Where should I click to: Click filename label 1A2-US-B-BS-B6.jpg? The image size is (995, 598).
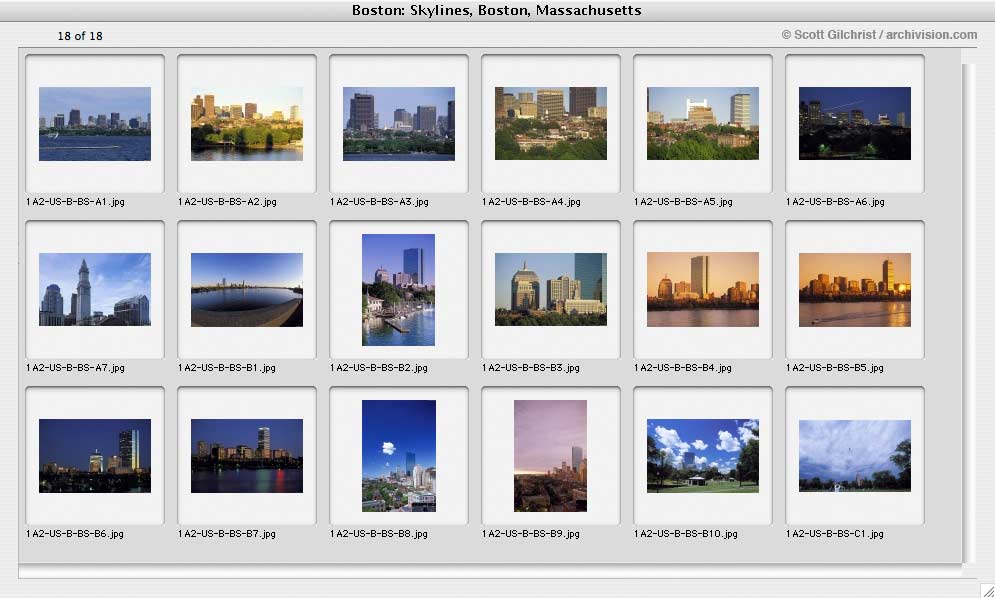point(75,534)
